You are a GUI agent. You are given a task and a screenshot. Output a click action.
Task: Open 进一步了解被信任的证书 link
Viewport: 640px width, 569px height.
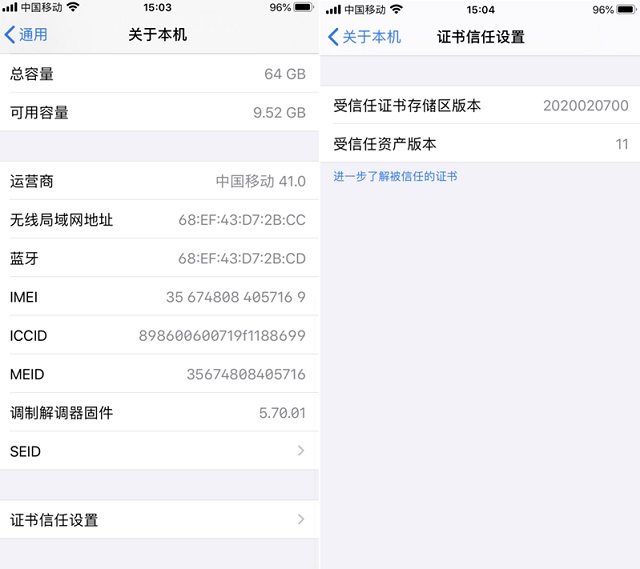395,176
